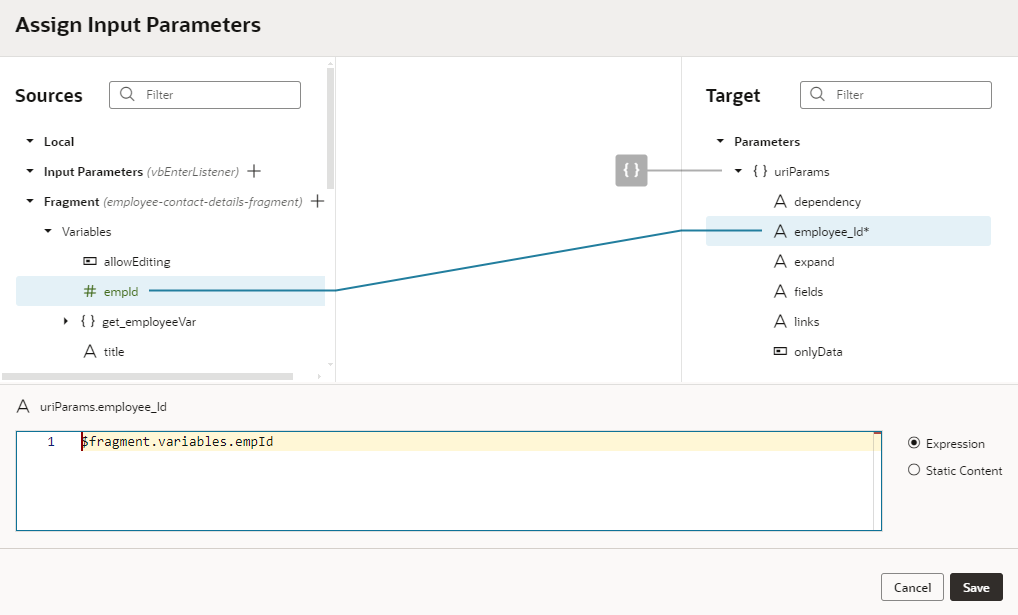Click the magnifier icon in Target filter
Screen dimensions: 1018x615
[816, 94]
